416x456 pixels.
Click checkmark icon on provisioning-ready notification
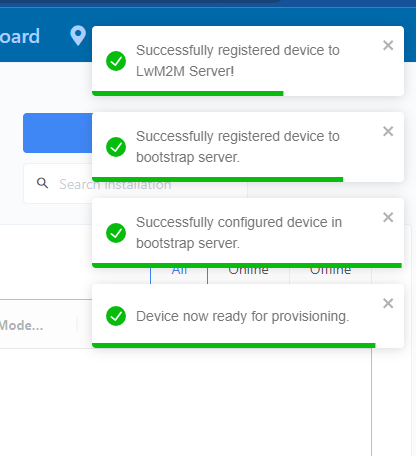[116, 316]
